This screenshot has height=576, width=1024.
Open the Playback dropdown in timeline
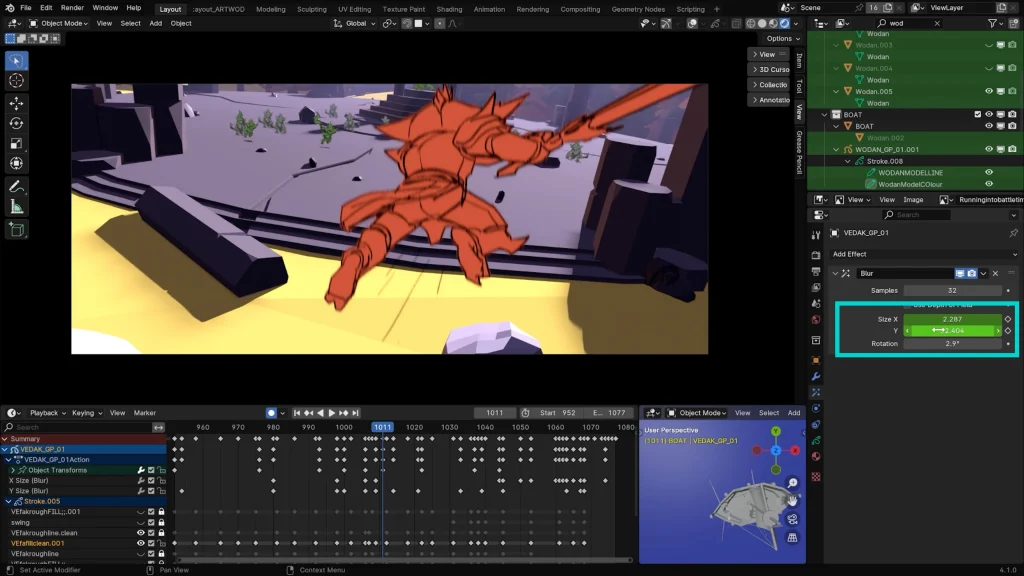[47, 413]
